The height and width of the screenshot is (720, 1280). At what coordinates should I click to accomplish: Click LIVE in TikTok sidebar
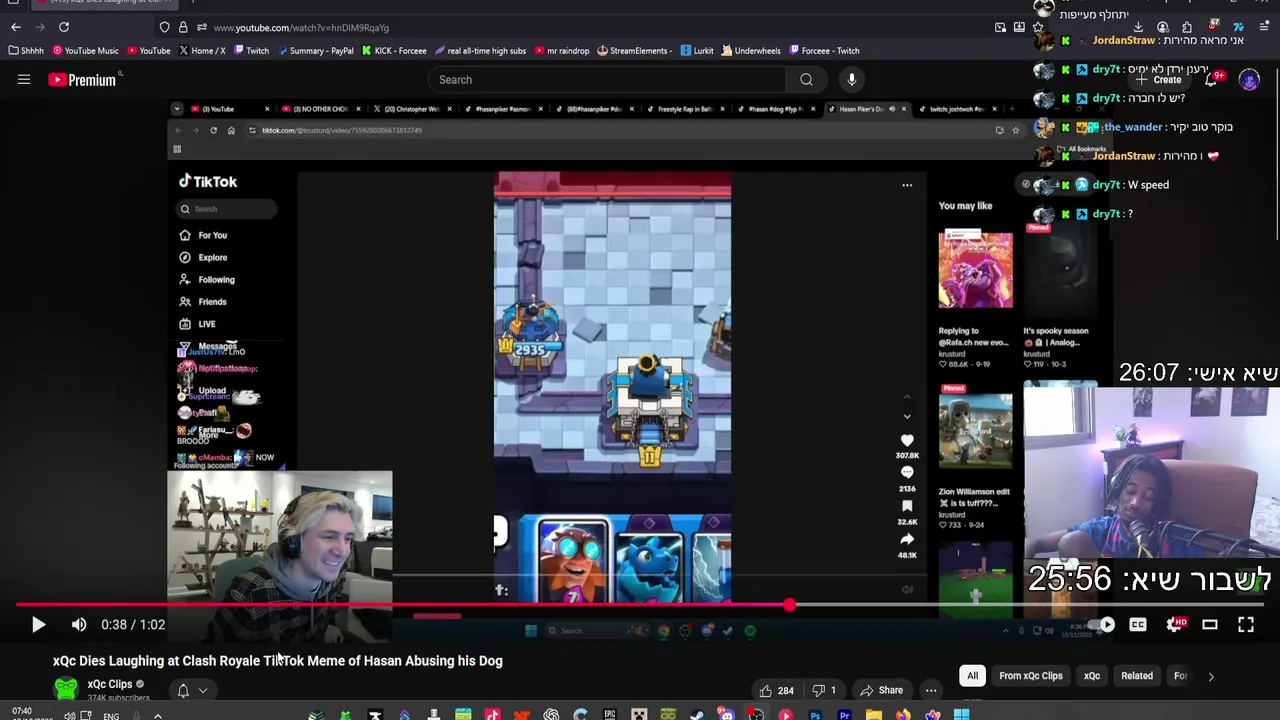point(198,324)
